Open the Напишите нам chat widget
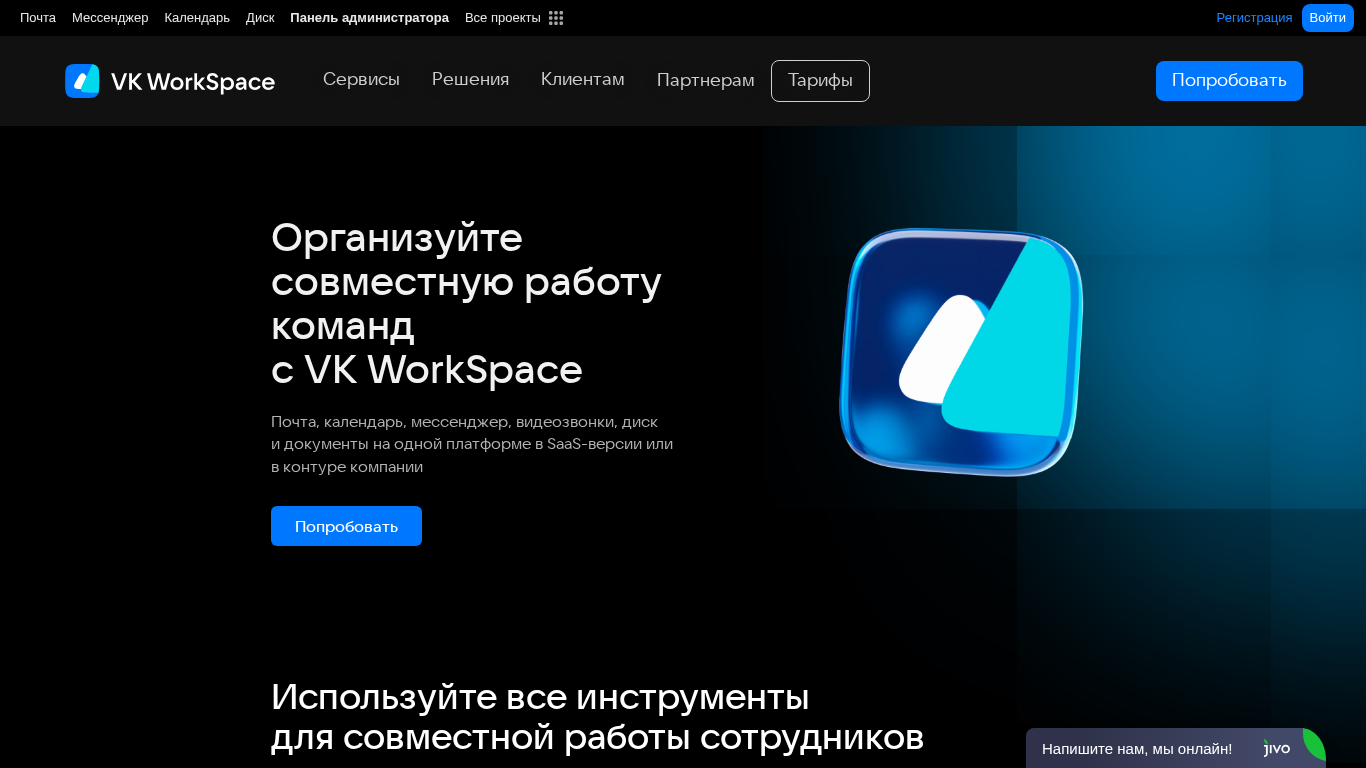 [1176, 748]
